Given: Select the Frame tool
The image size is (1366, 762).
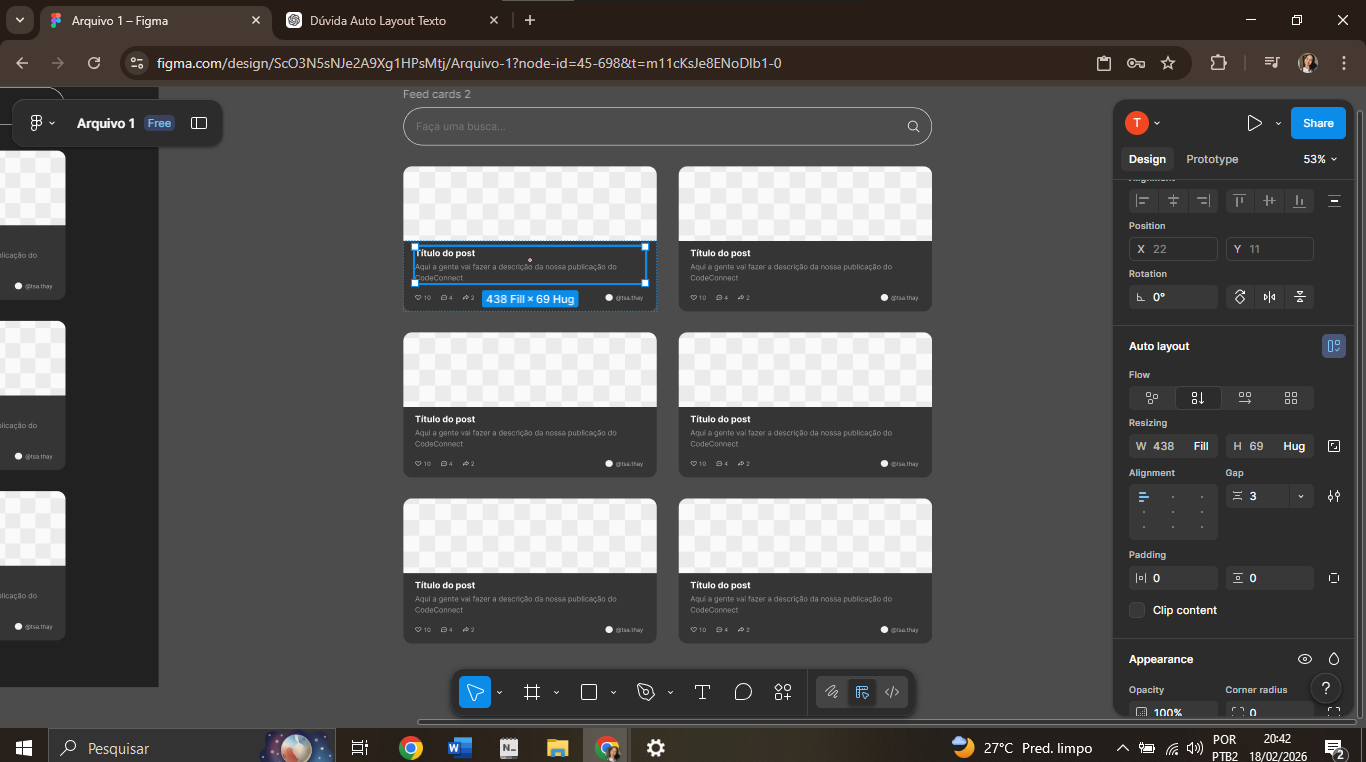Looking at the screenshot, I should (532, 692).
